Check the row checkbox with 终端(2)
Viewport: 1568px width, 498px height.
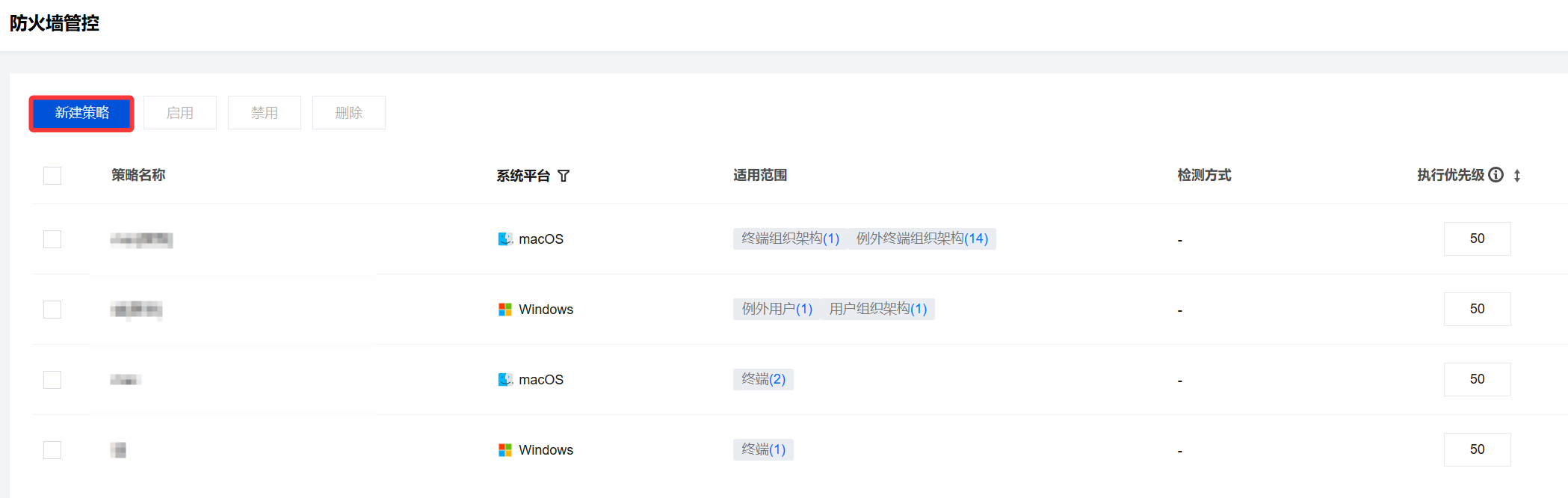52,380
